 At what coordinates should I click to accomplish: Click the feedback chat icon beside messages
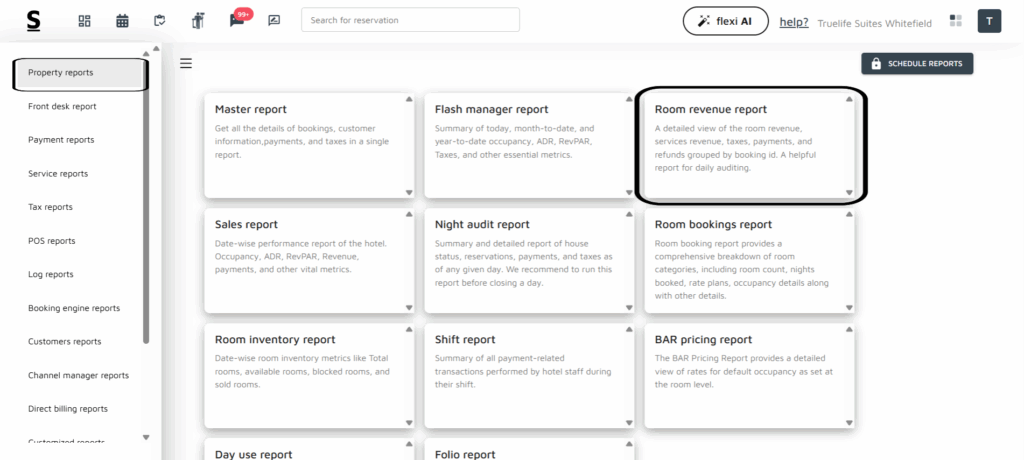274,21
